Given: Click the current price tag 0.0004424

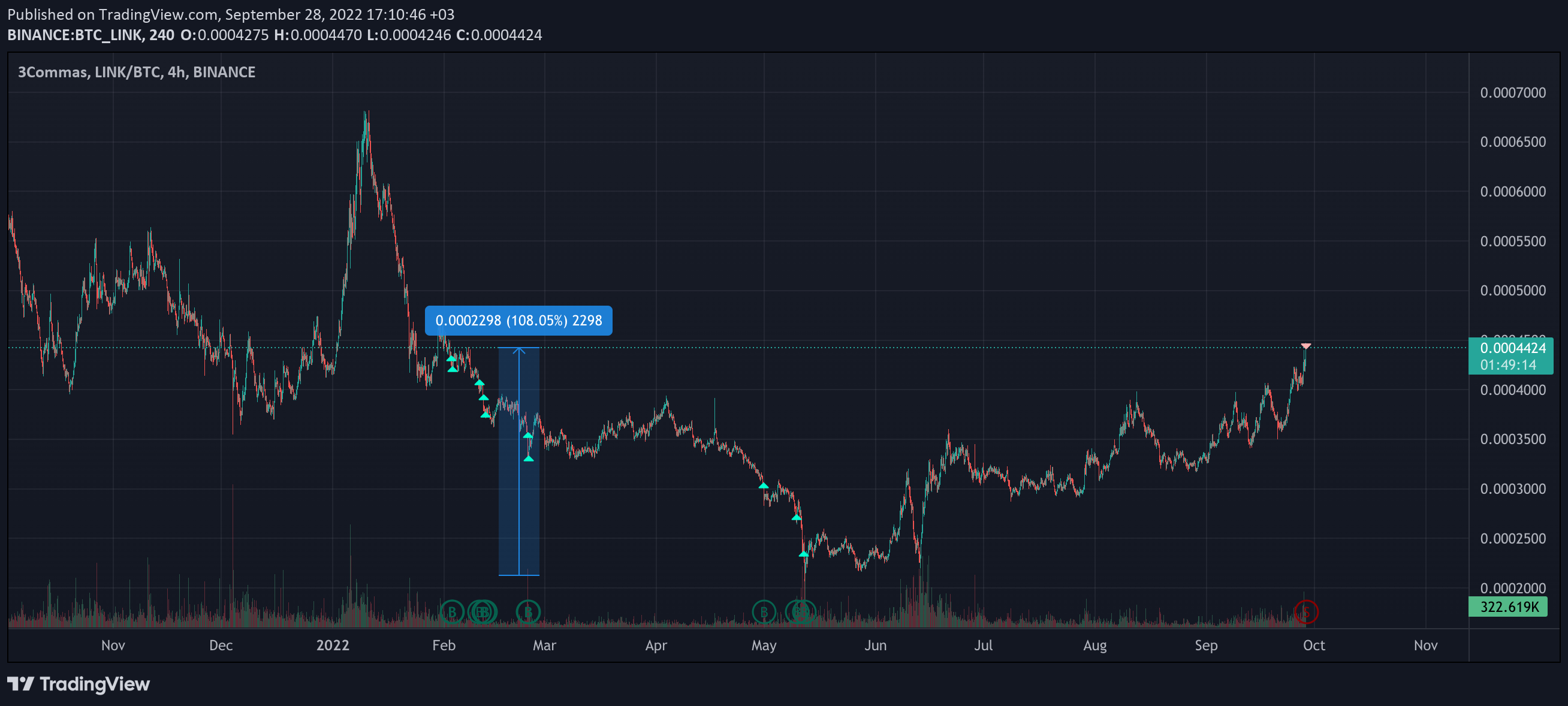Looking at the screenshot, I should tap(1513, 348).
